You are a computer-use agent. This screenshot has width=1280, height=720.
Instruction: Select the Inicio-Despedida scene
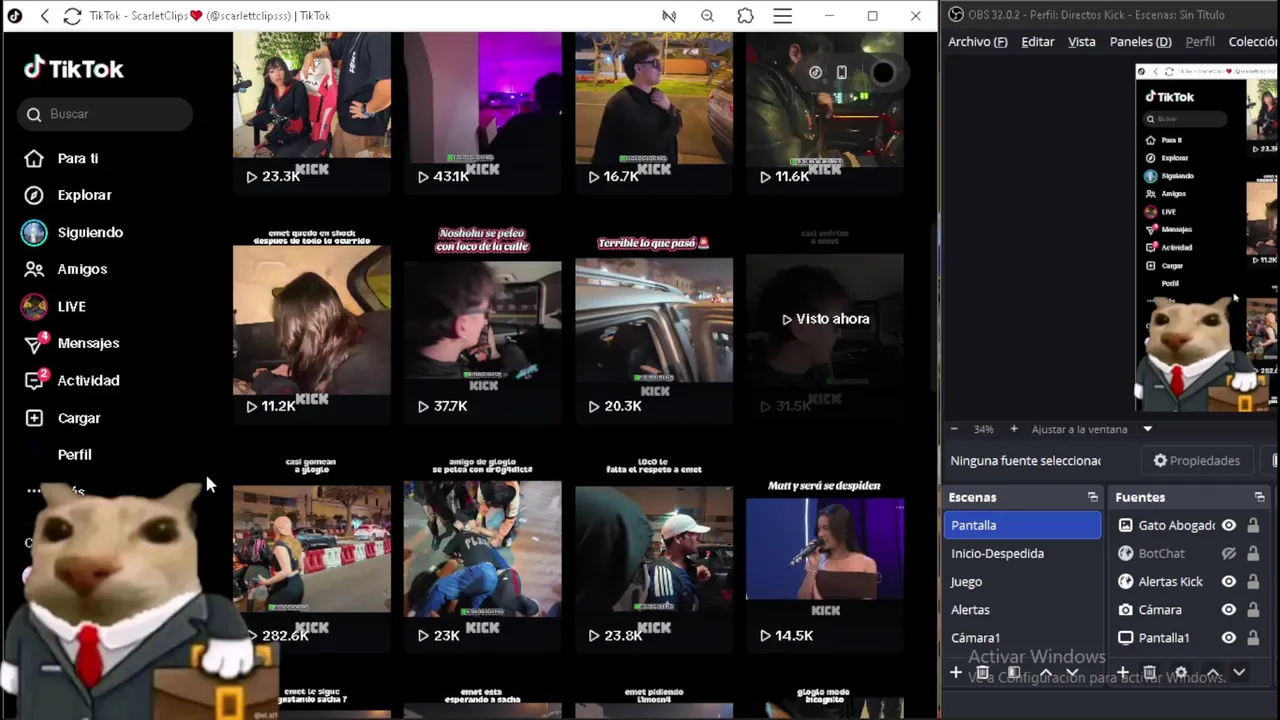[1022, 553]
